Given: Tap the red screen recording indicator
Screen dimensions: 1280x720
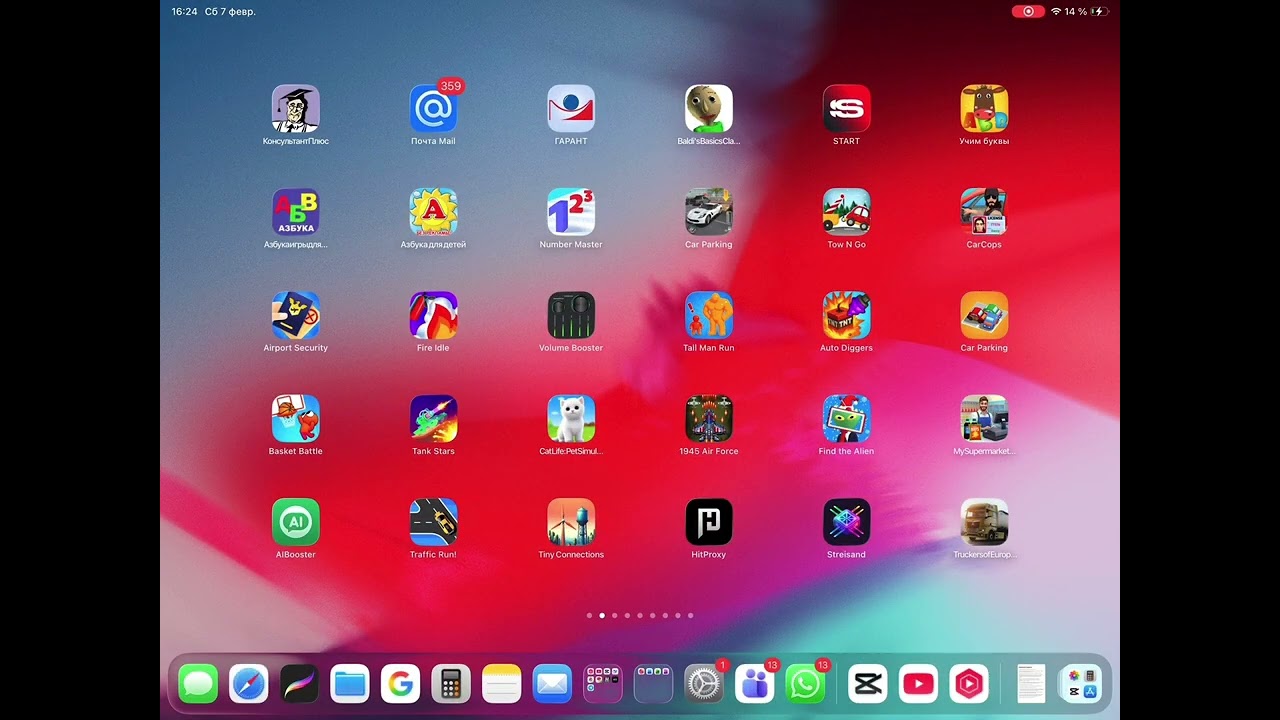Looking at the screenshot, I should (1028, 12).
